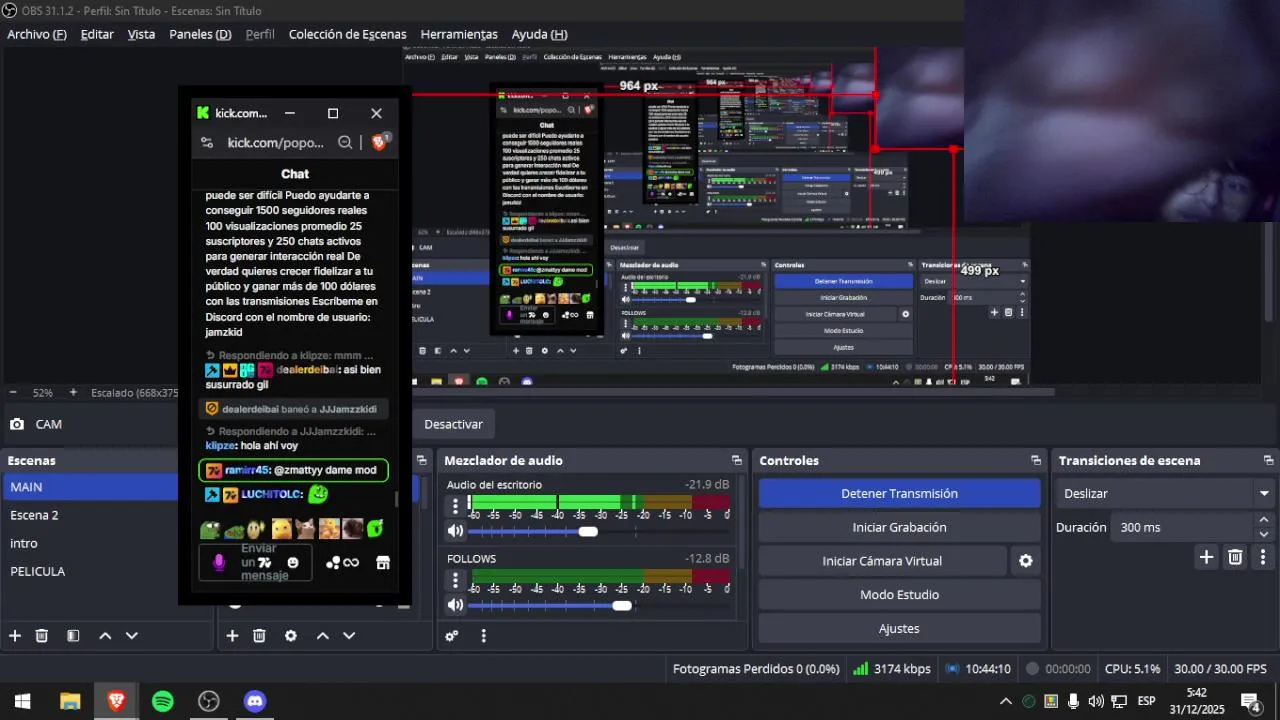Open site settings icon in Kick address bar
The height and width of the screenshot is (720, 1280).
(x=207, y=142)
